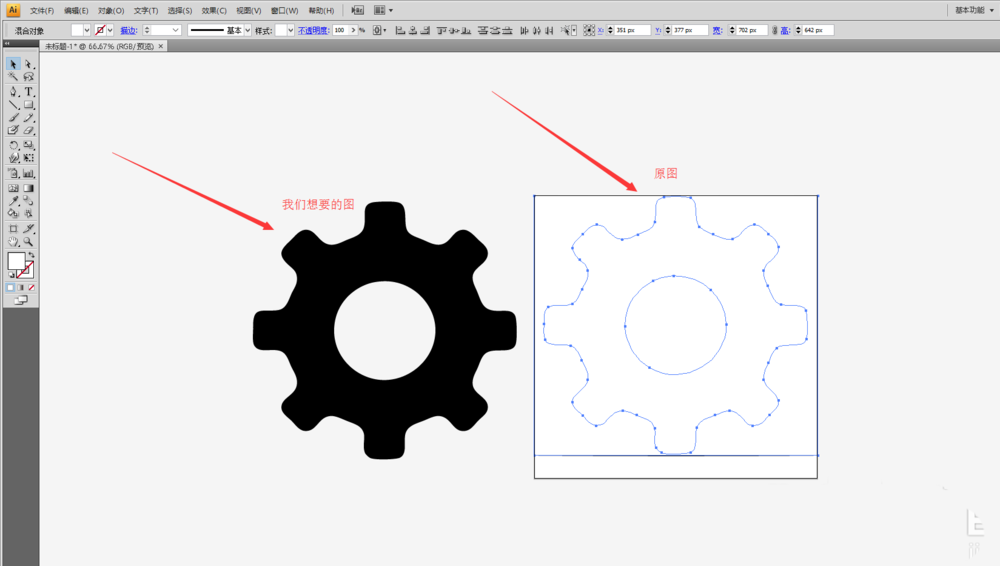The height and width of the screenshot is (566, 1000).
Task: Swap fill and stroke colors
Action: [31, 255]
